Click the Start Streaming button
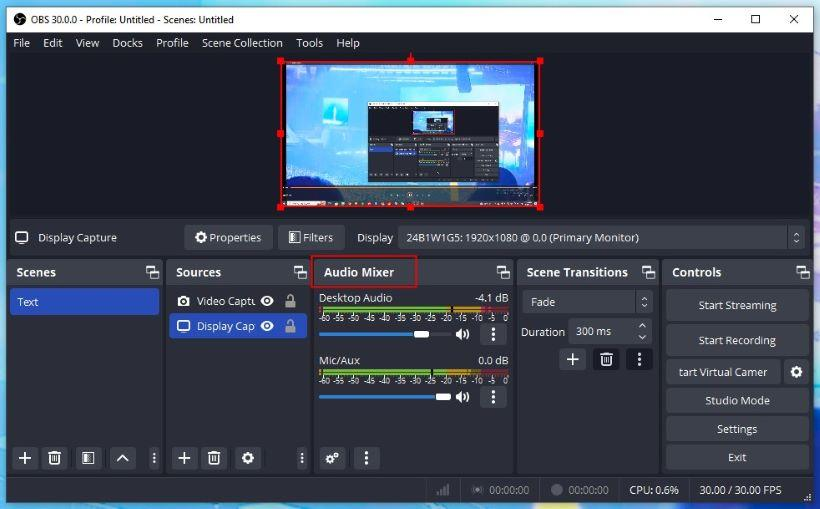The image size is (820, 509). pos(737,306)
